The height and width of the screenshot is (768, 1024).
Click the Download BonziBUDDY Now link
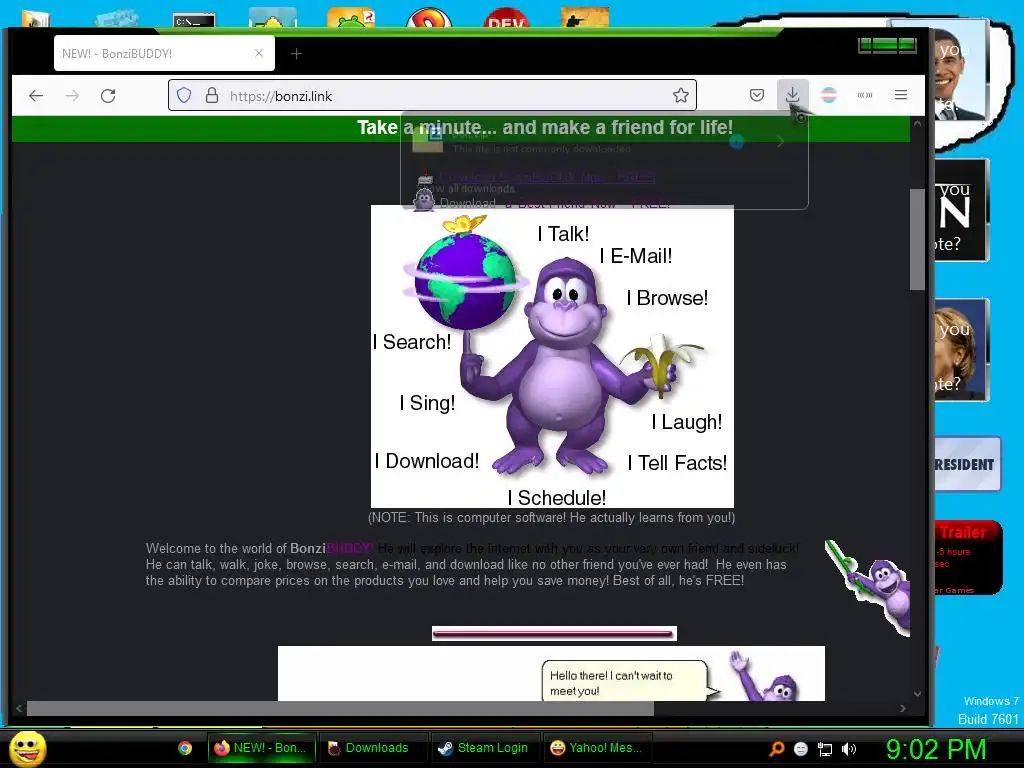coord(547,177)
